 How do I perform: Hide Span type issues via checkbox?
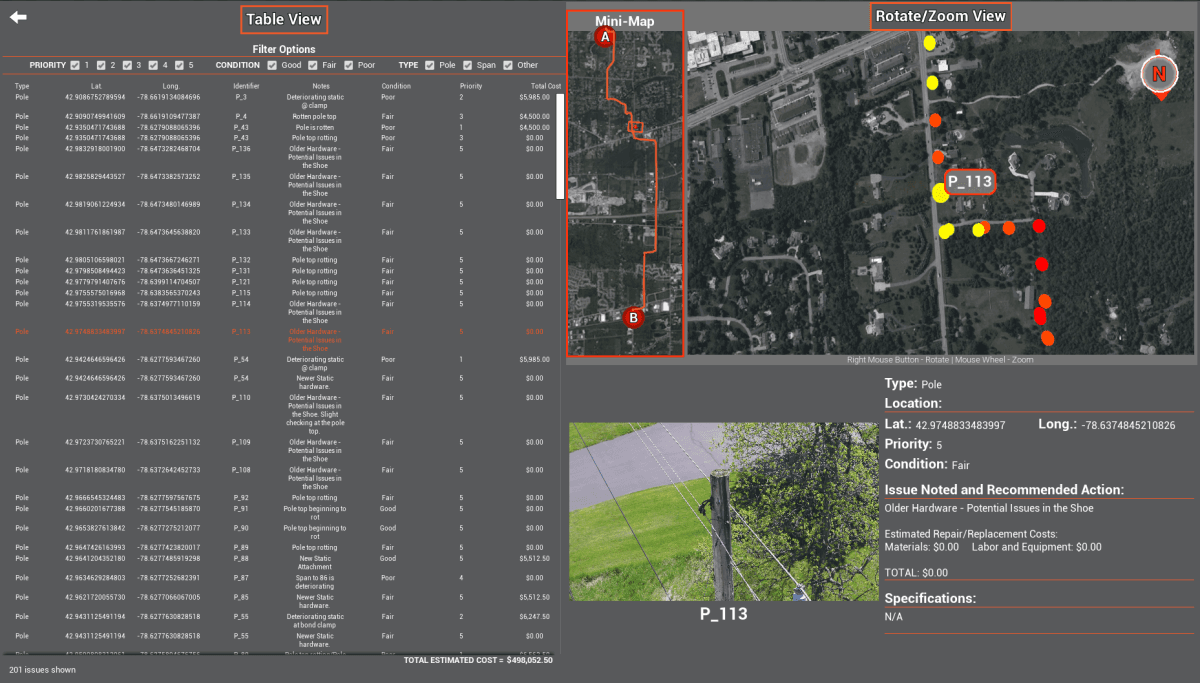pos(467,65)
